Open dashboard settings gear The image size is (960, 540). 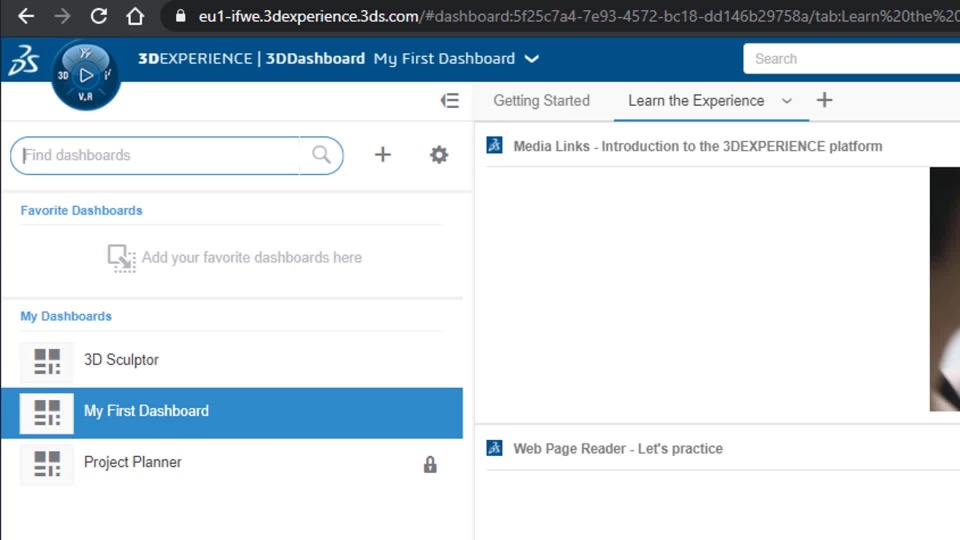click(x=439, y=155)
